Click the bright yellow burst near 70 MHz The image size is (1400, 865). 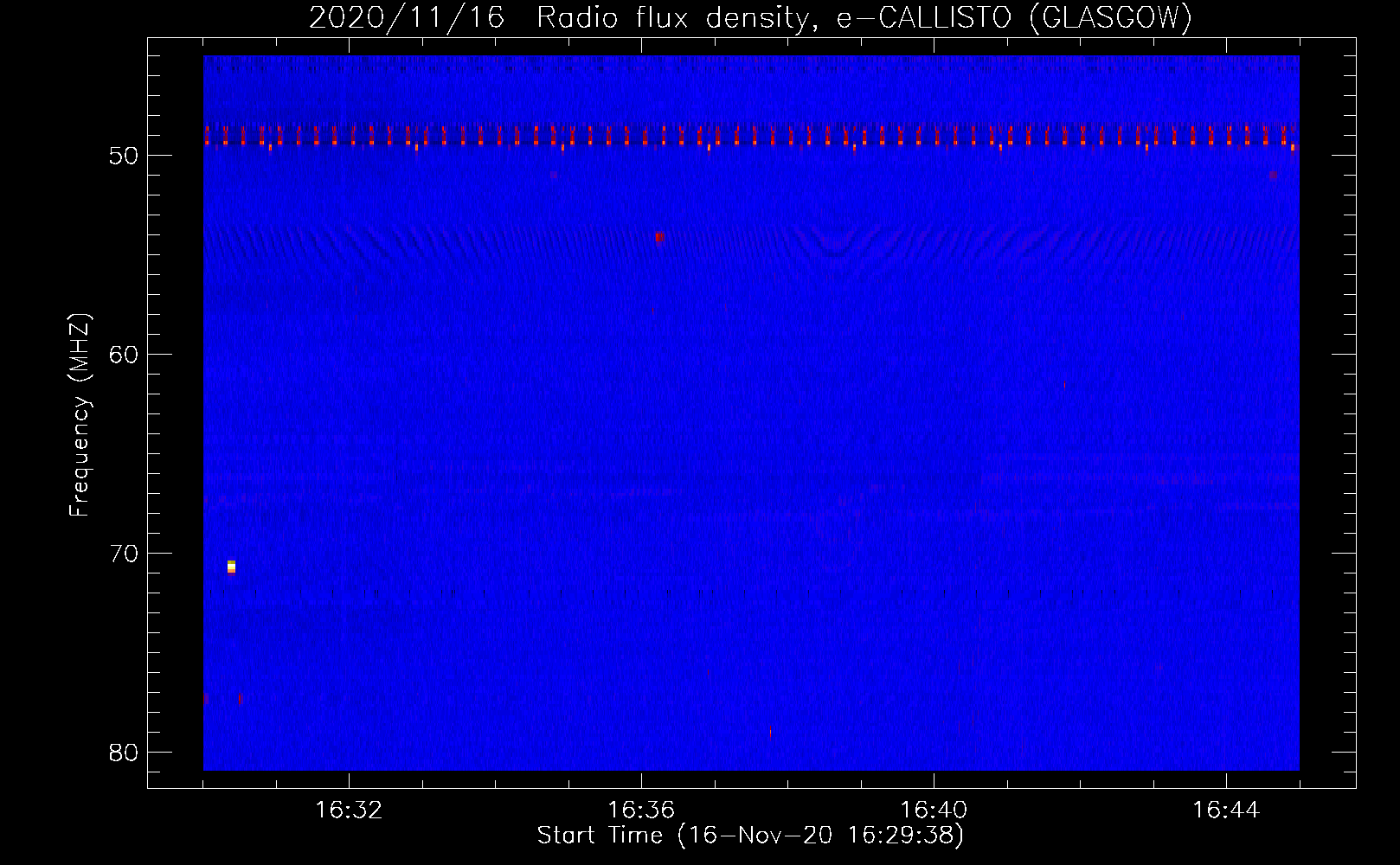tap(231, 567)
